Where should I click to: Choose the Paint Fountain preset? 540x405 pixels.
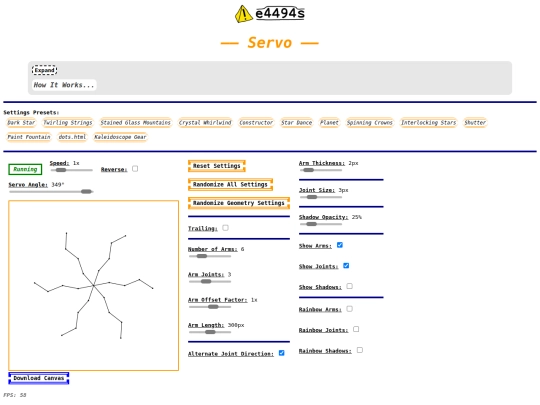click(x=29, y=137)
